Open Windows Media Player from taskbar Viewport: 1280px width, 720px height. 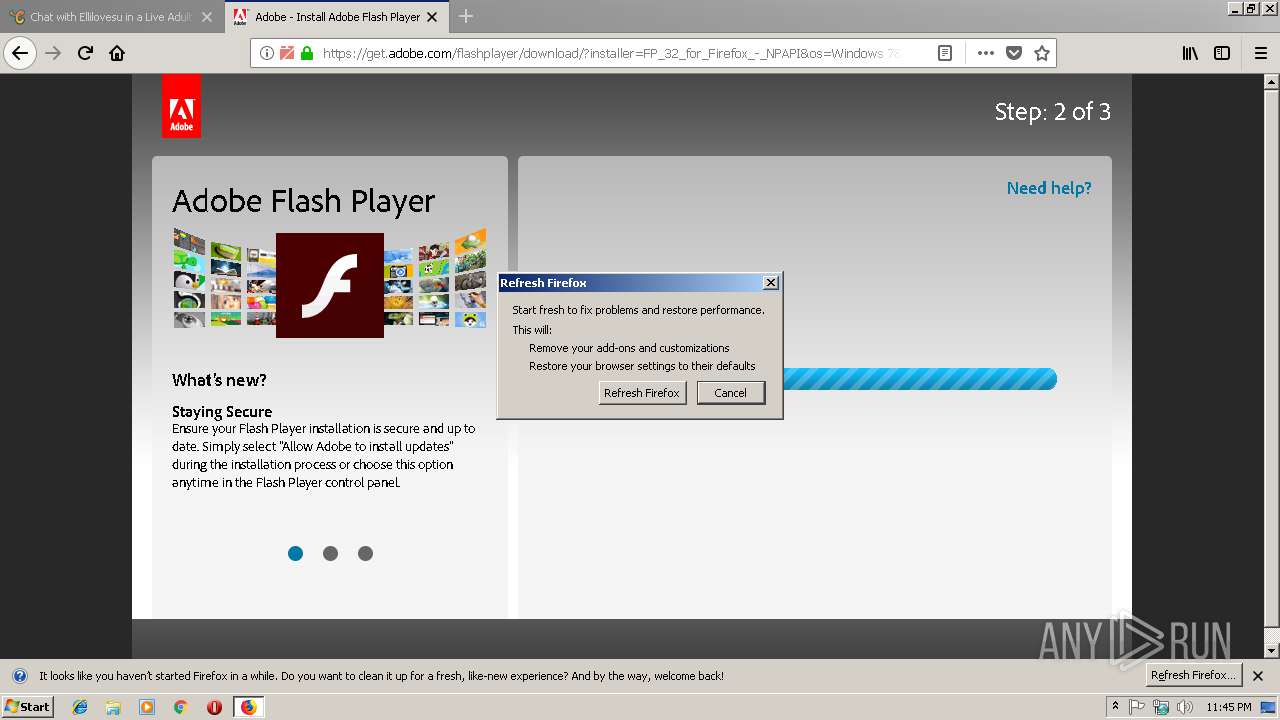147,707
